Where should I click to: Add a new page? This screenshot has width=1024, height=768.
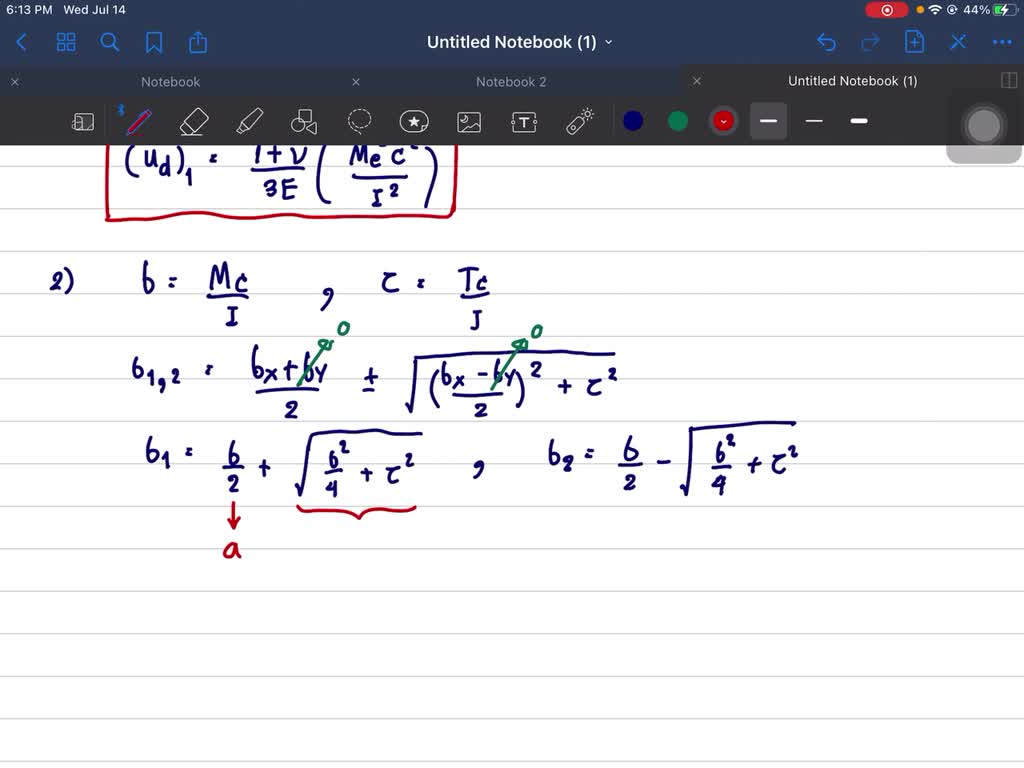(x=914, y=42)
